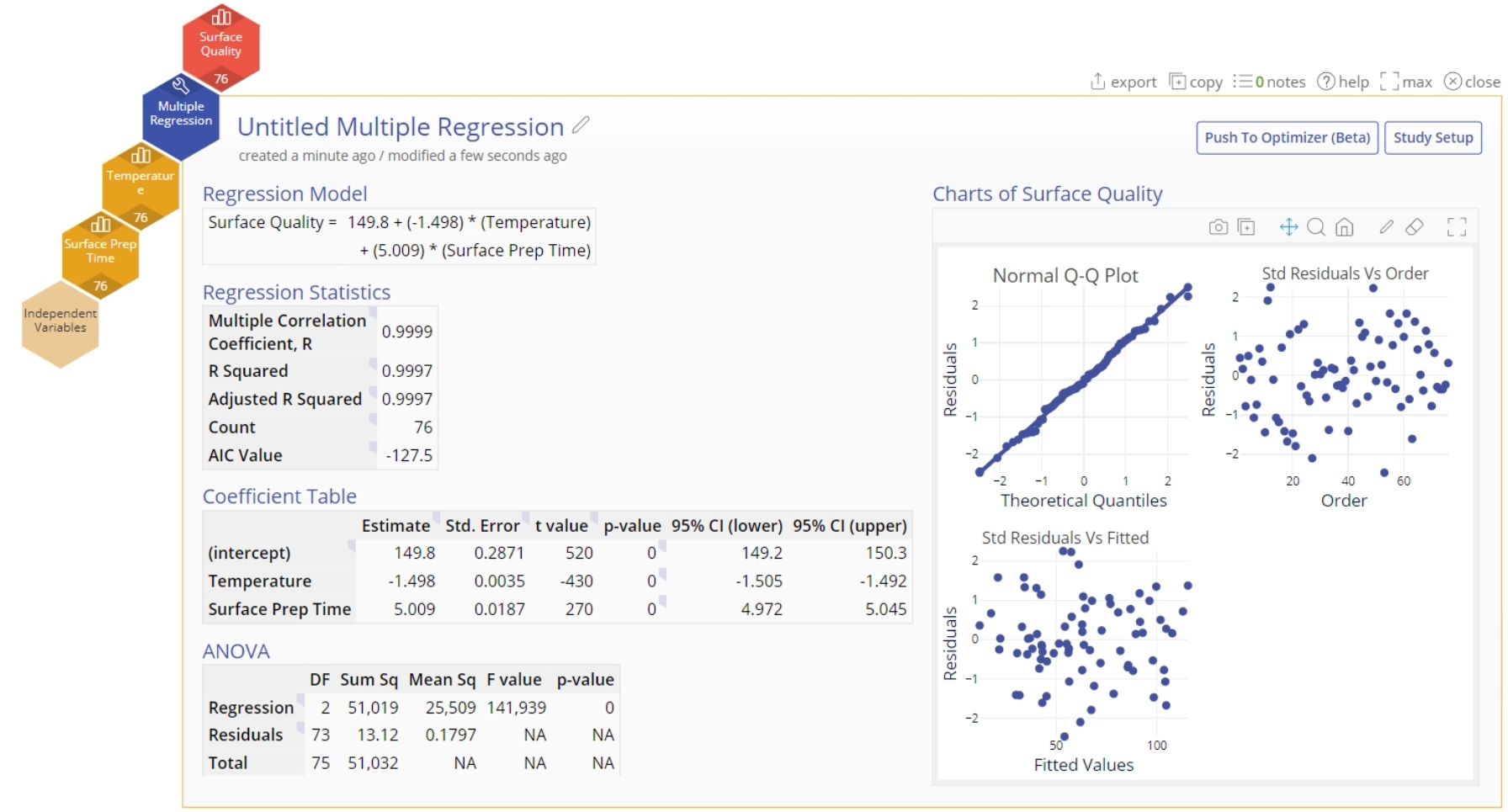Click the t value column header
Screen dimensions: 1508x812
(x=561, y=526)
